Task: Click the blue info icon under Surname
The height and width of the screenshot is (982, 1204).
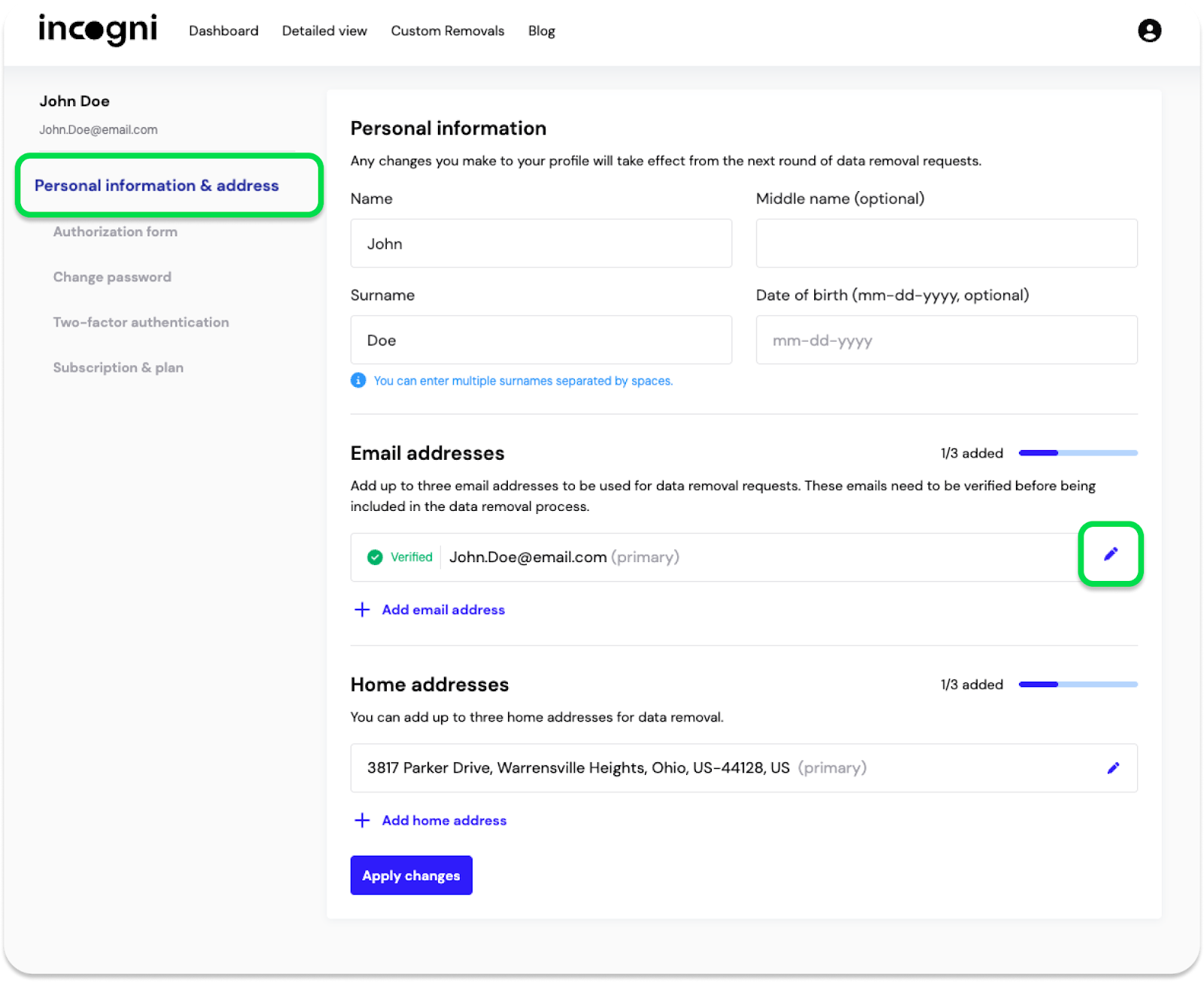Action: [359, 381]
